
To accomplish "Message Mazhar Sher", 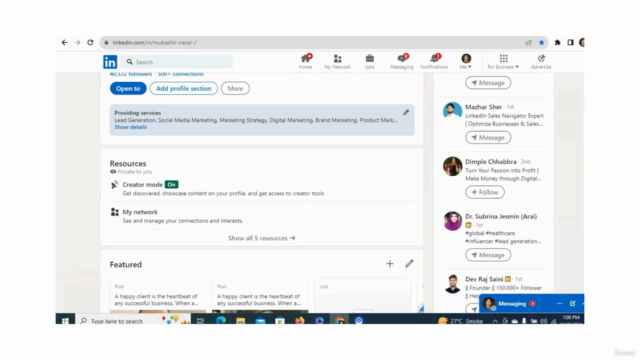I will click(488, 138).
